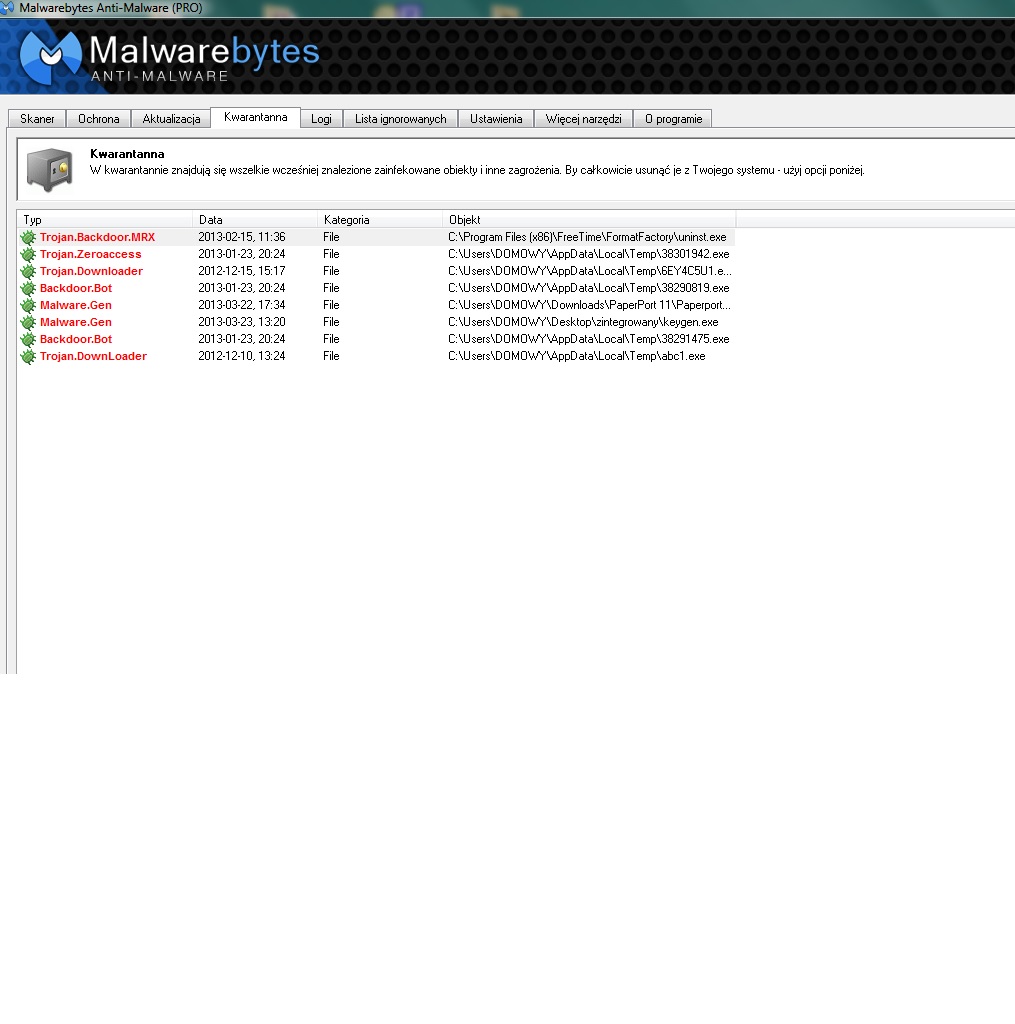Click the date 2013-02-15, 11:36
This screenshot has height=1024, width=1015.
click(x=242, y=237)
